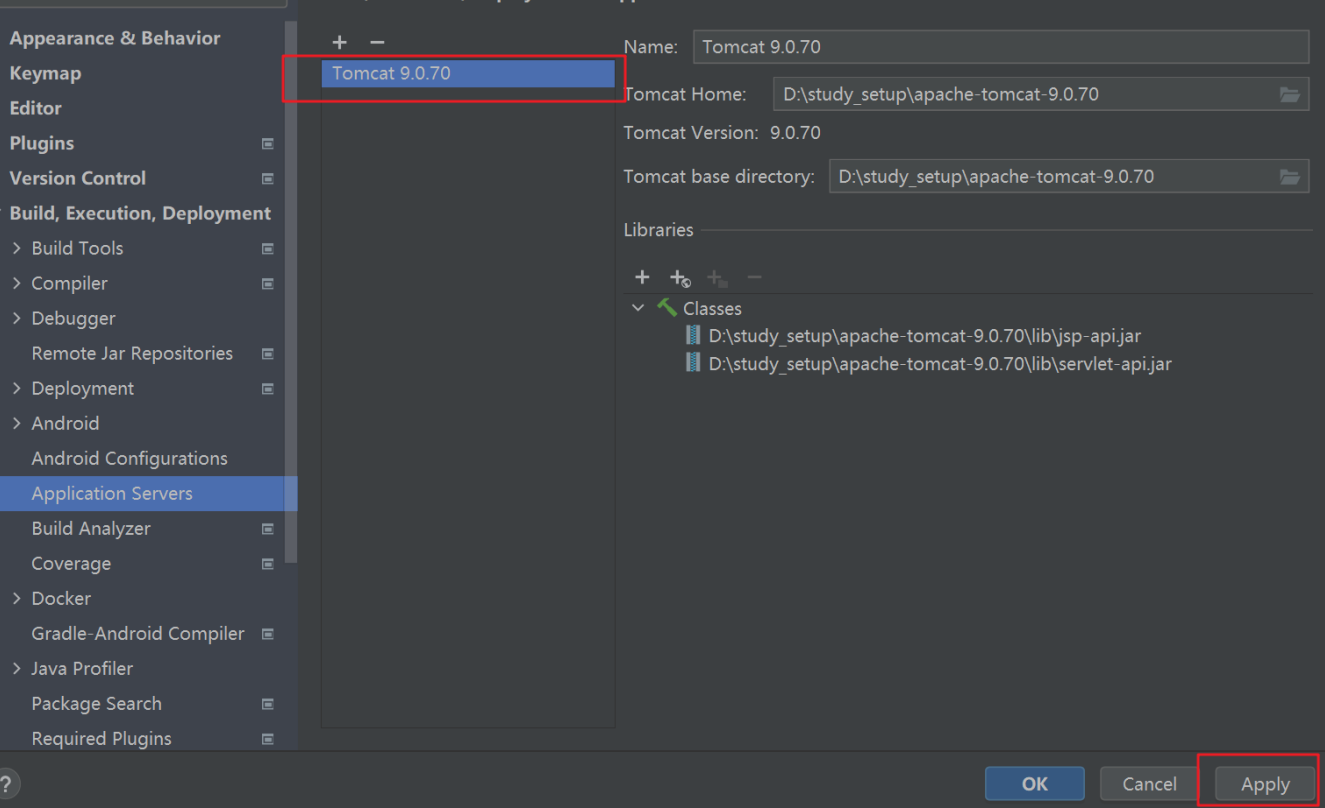
Task: Select the lib\jsp-api.jar library entry
Action: click(924, 336)
